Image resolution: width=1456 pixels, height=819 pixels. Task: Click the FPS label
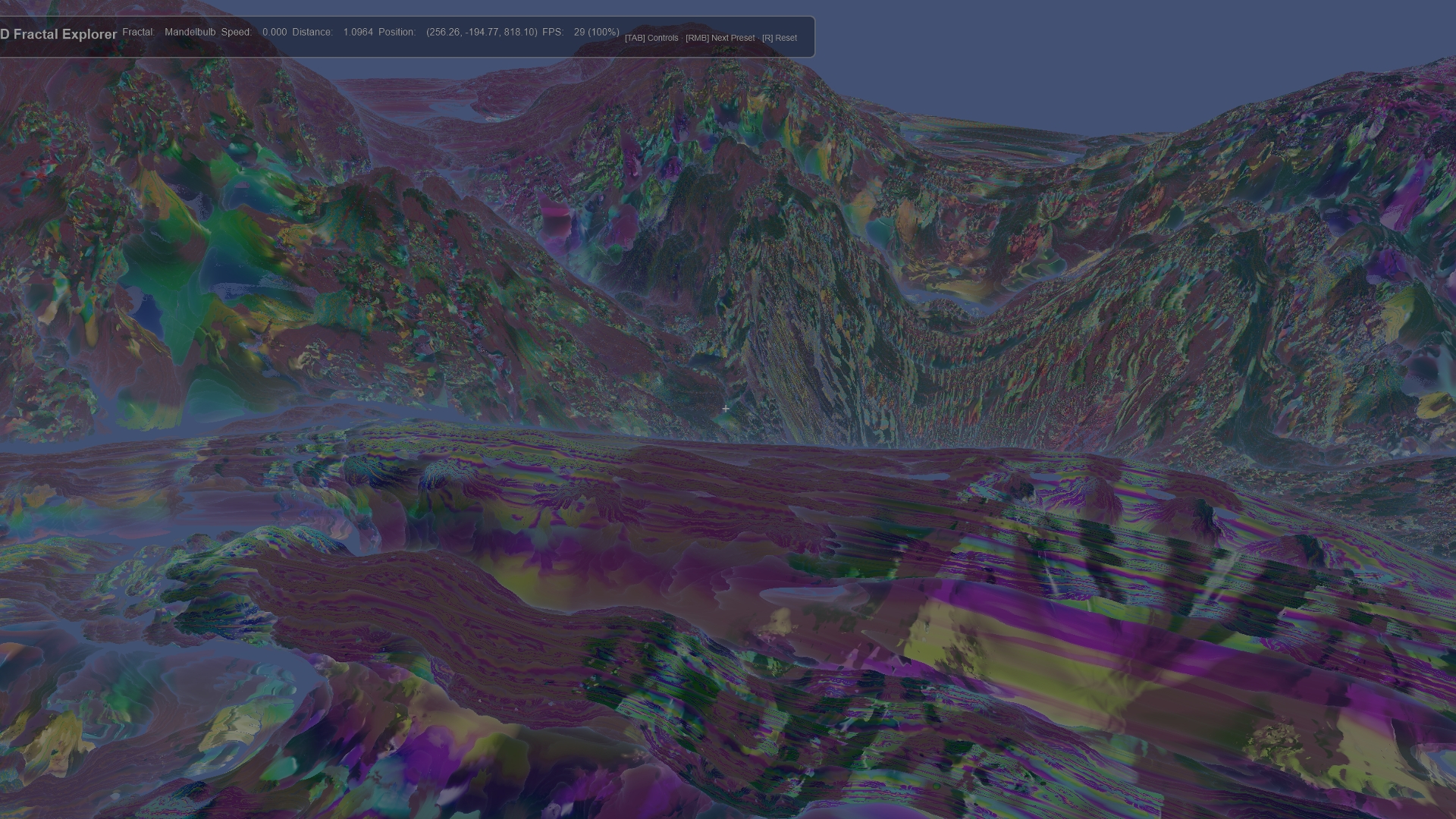(553, 32)
